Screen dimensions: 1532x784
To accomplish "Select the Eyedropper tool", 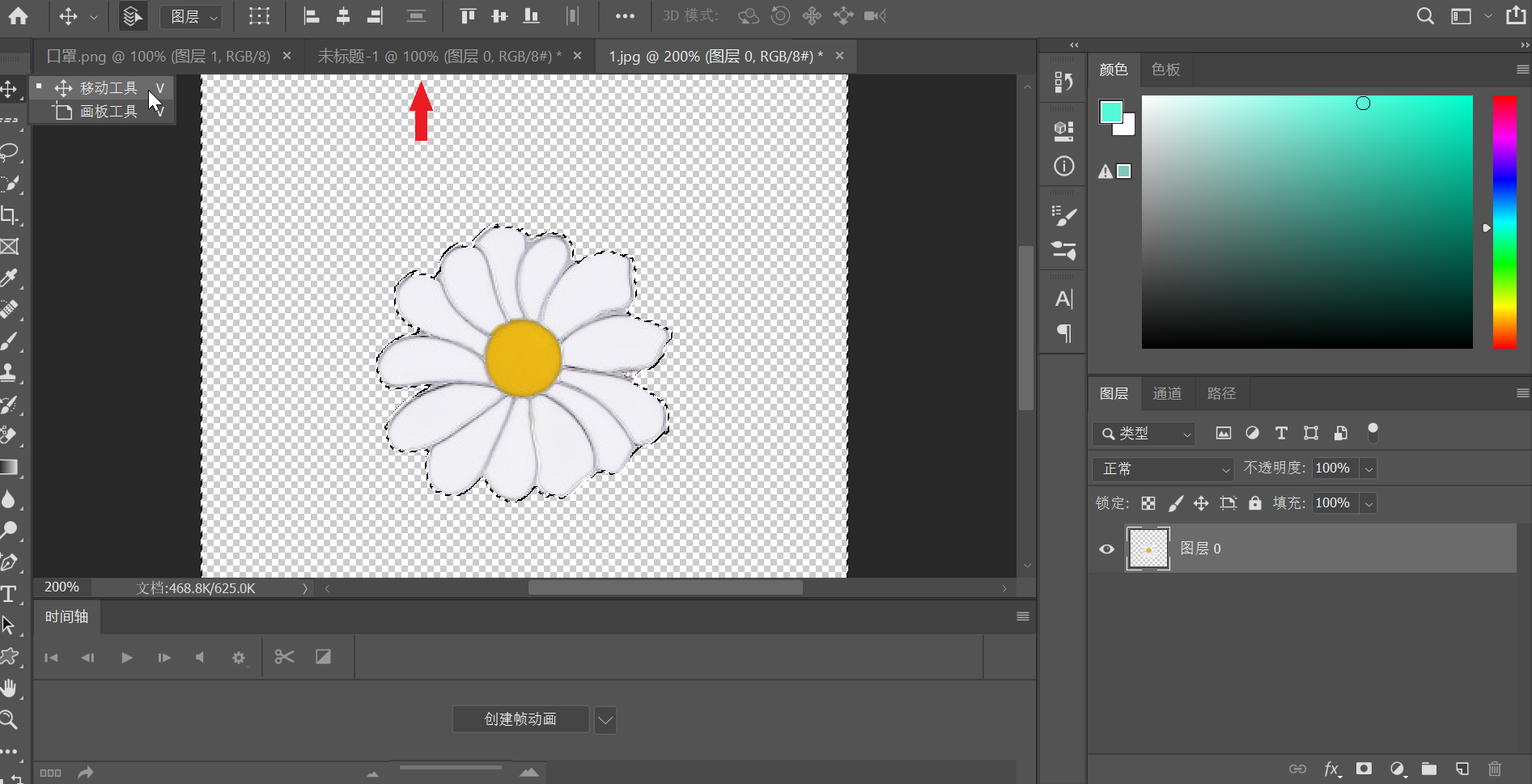I will tap(10, 278).
